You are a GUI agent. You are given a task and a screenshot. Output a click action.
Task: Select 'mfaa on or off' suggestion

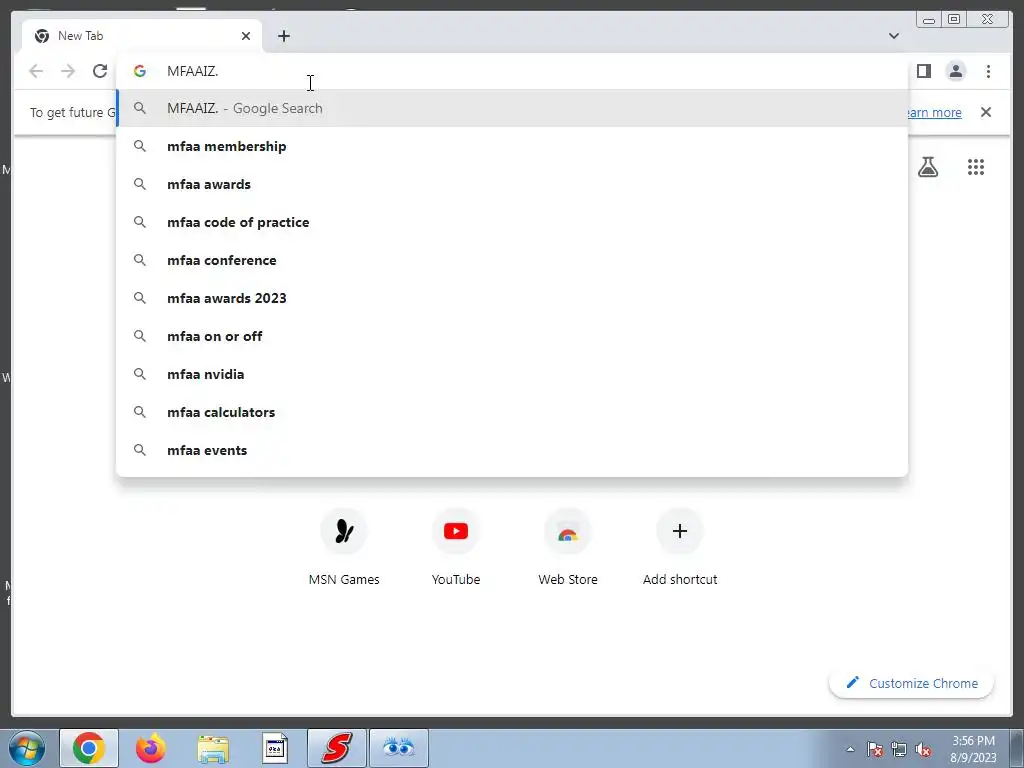click(512, 336)
